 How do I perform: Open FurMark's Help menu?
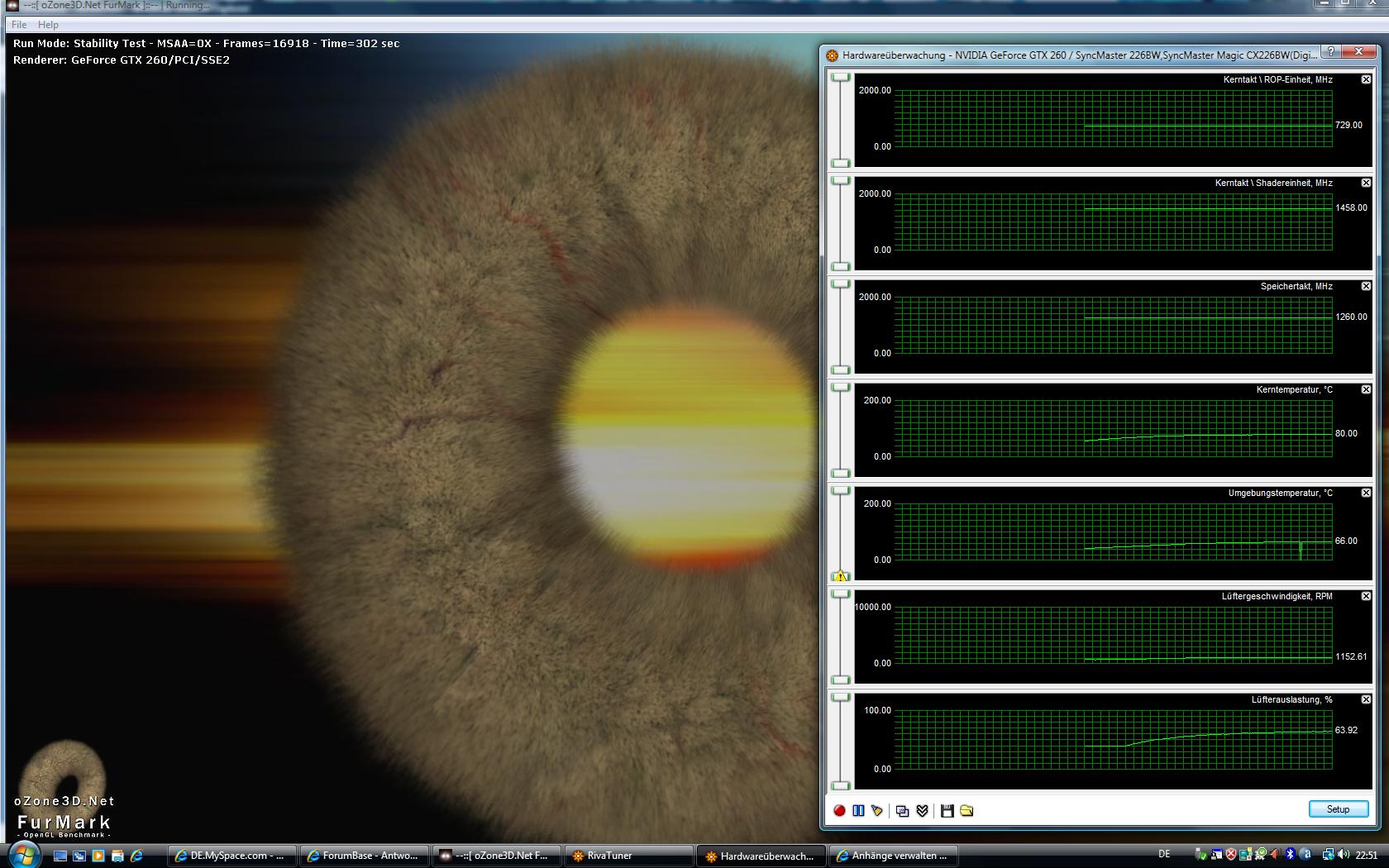48,25
